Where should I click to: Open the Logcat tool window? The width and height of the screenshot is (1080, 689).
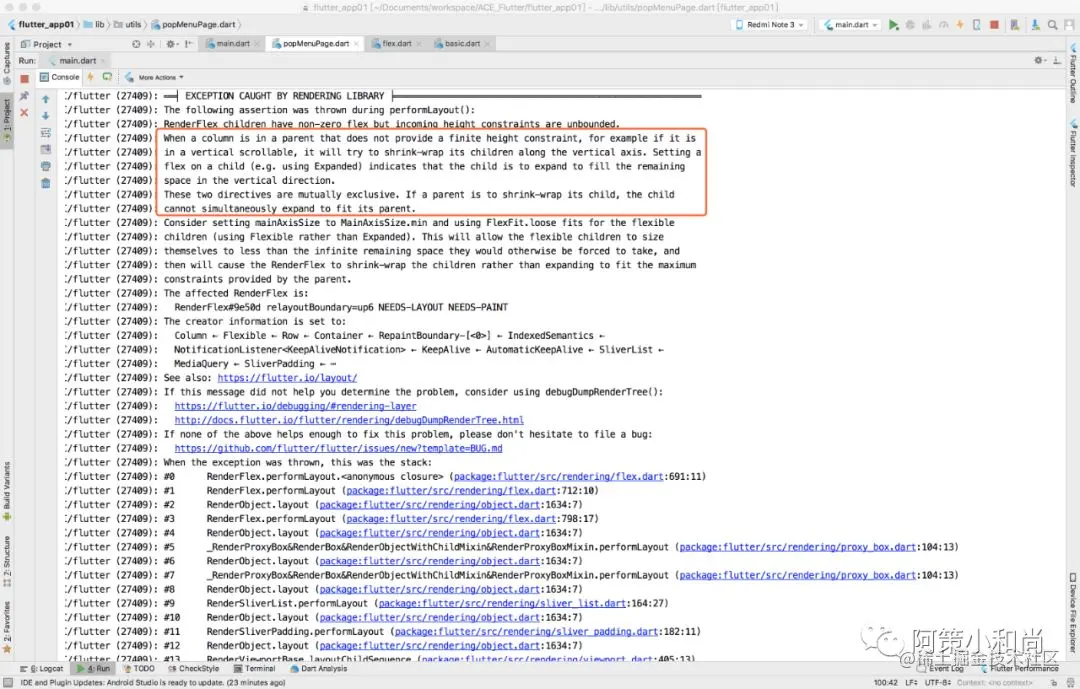click(x=42, y=668)
